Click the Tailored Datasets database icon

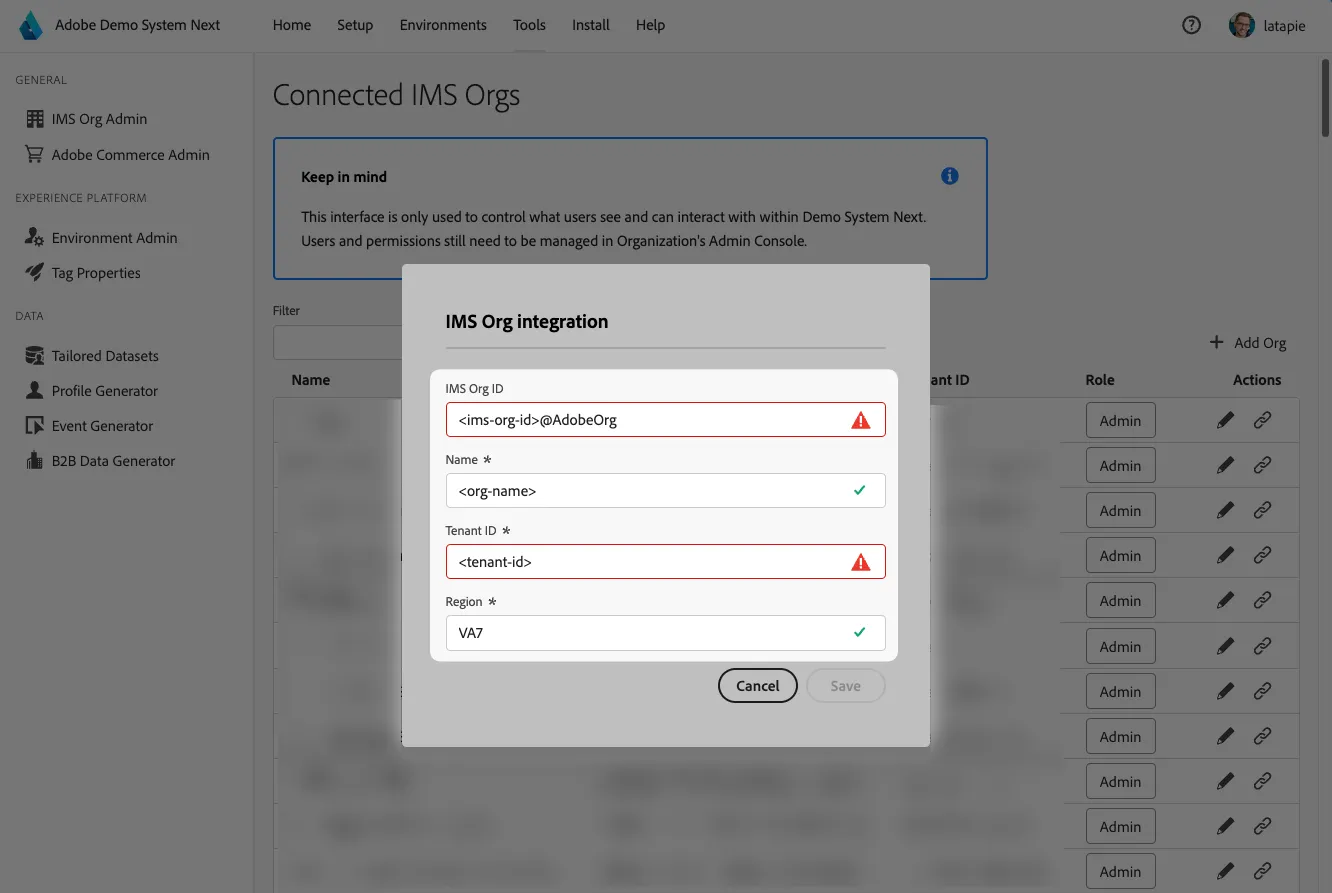click(35, 356)
